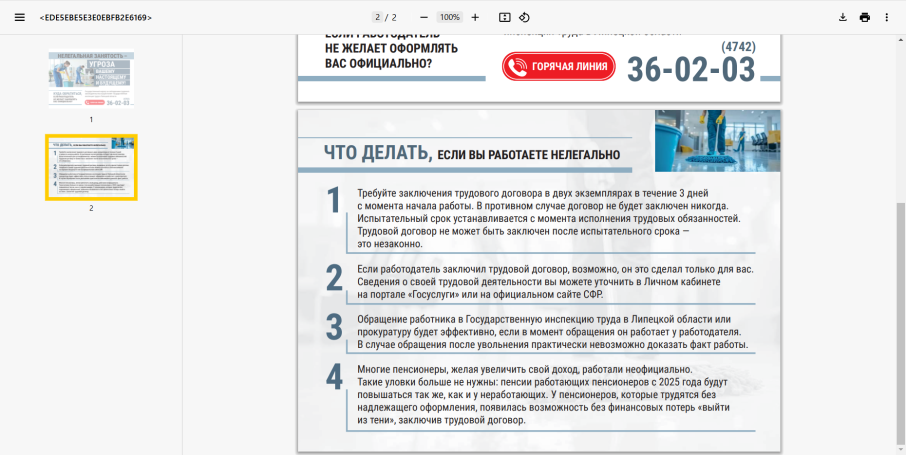906x455 pixels.
Task: Click the line на портале «Госуслуги»
Action: pyautogui.click(x=480, y=295)
